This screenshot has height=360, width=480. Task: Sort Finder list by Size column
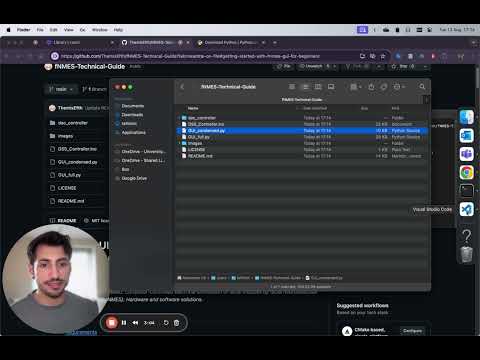point(364,108)
